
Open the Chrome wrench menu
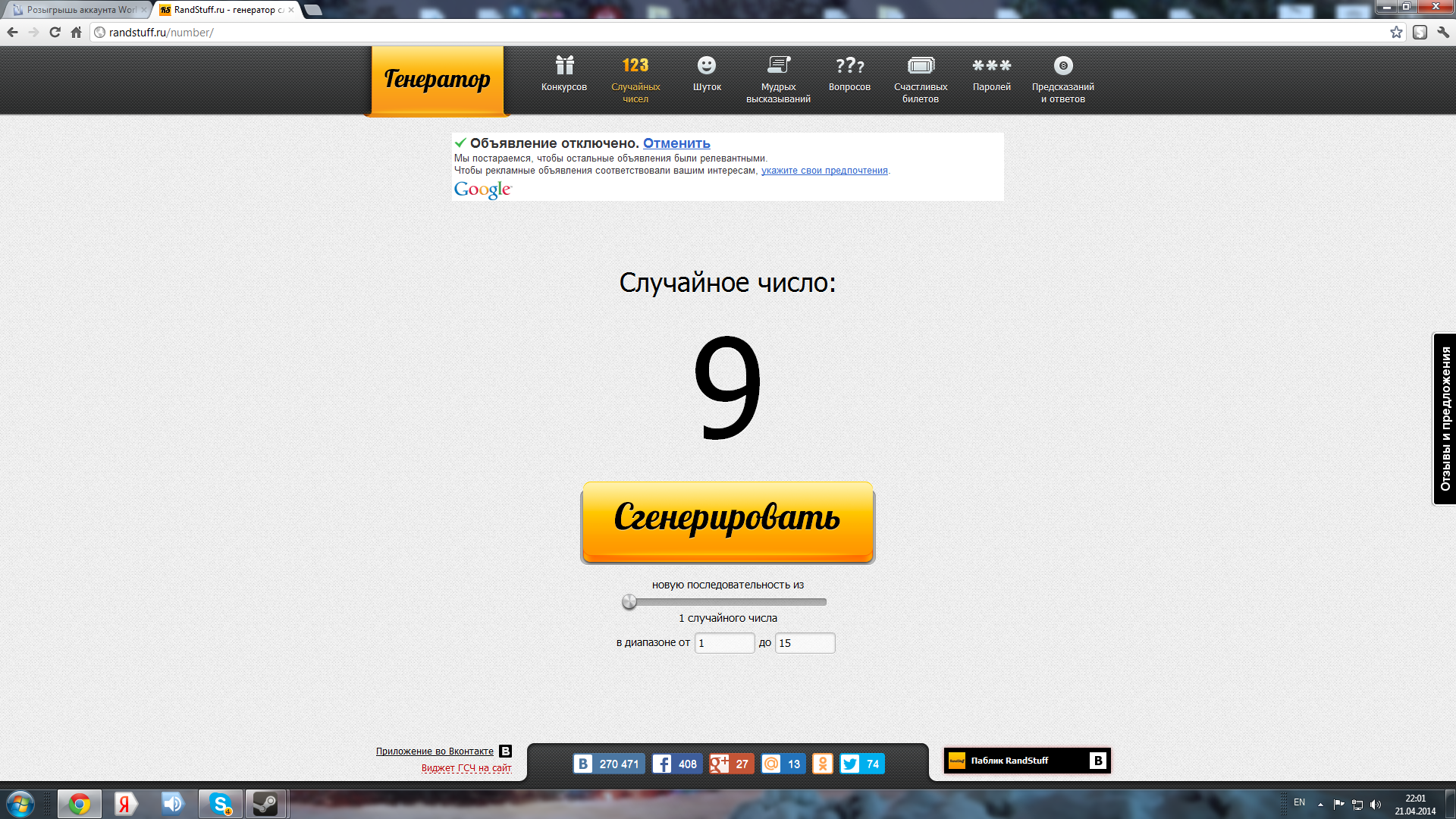click(1443, 33)
